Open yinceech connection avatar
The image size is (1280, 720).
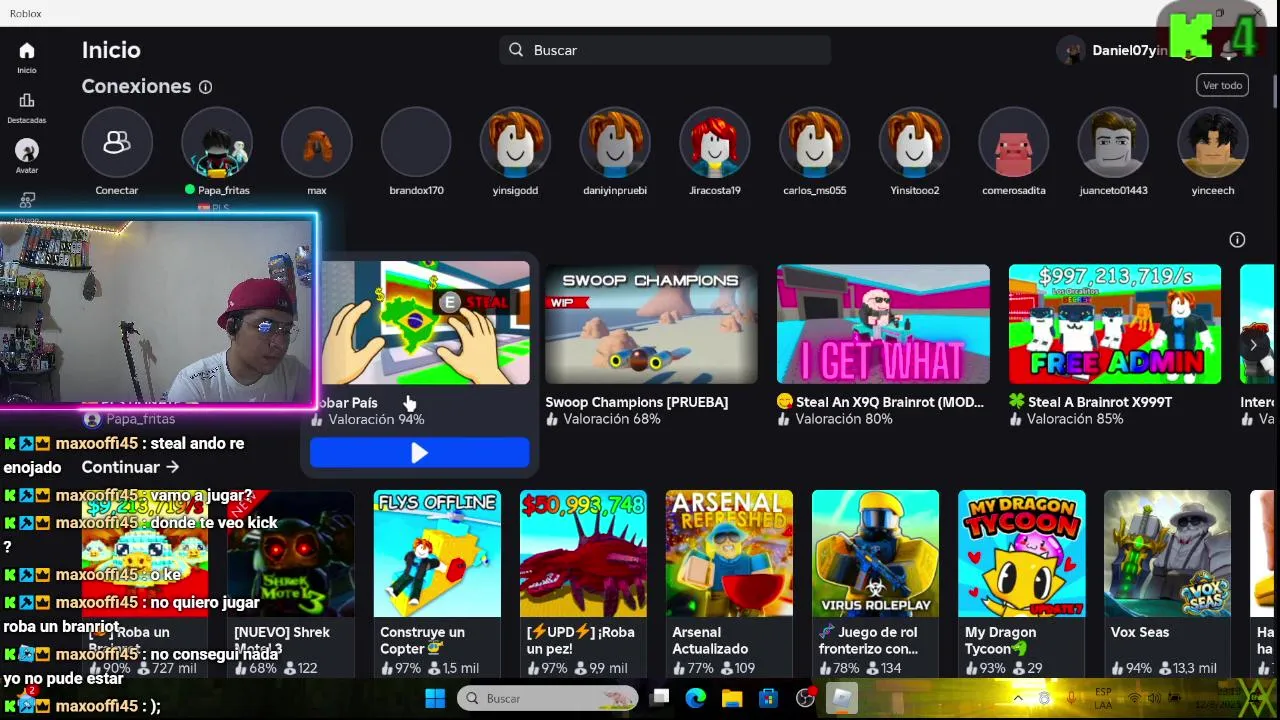tap(1213, 143)
